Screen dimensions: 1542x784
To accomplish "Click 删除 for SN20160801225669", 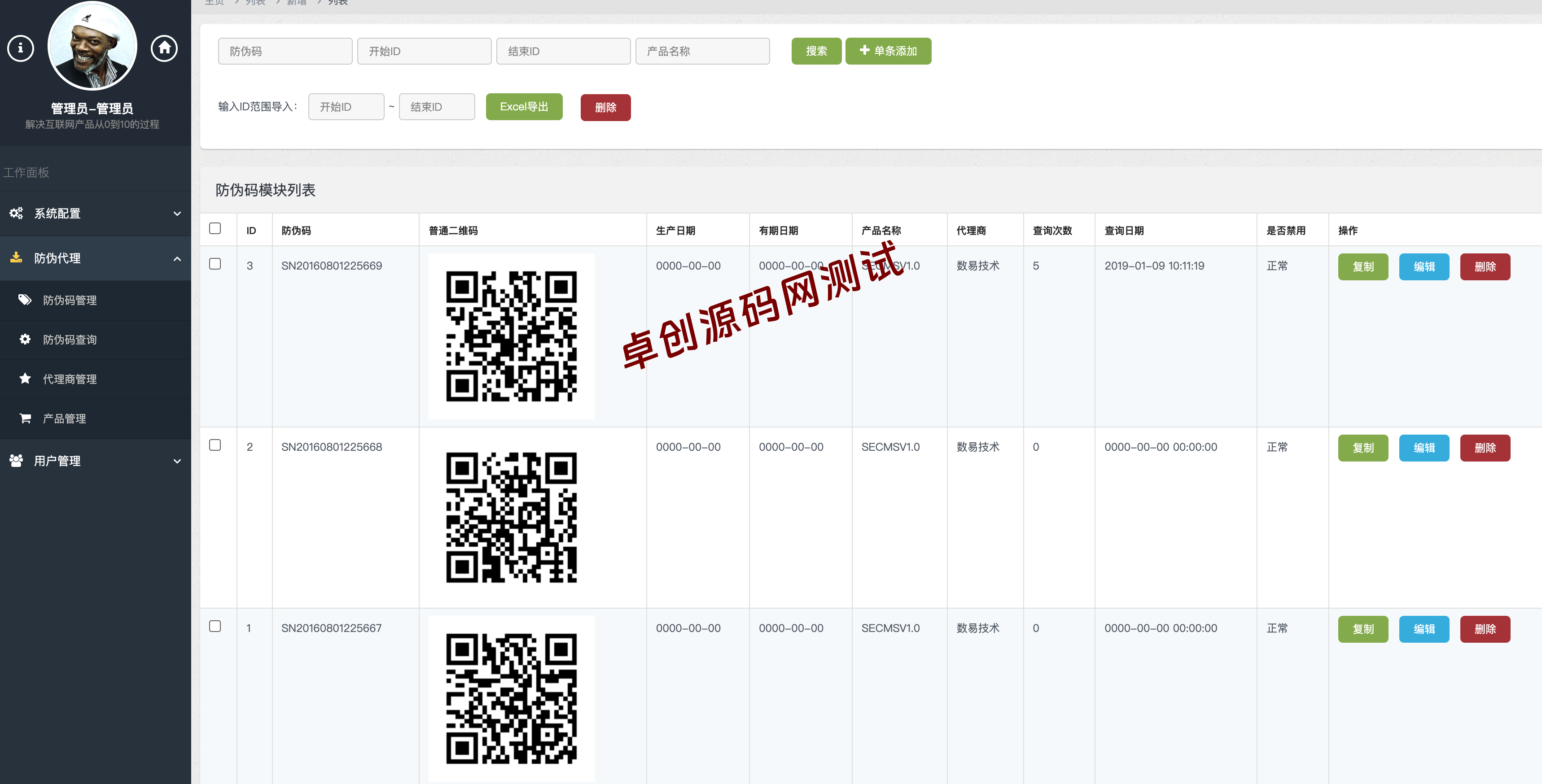I will click(x=1485, y=267).
